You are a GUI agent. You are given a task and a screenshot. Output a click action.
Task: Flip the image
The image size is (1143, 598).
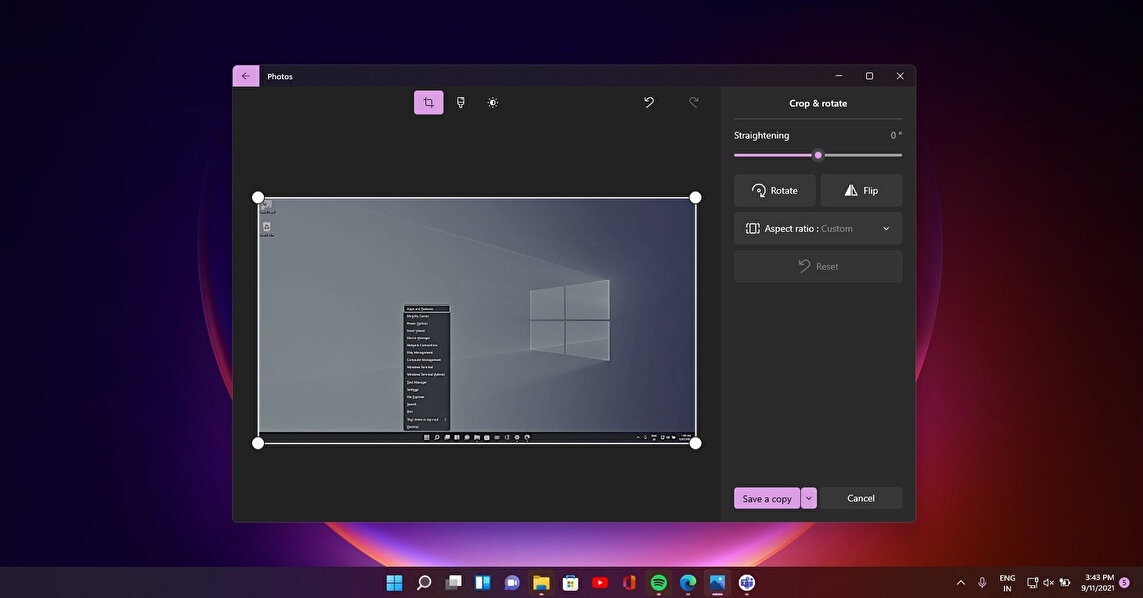[861, 190]
